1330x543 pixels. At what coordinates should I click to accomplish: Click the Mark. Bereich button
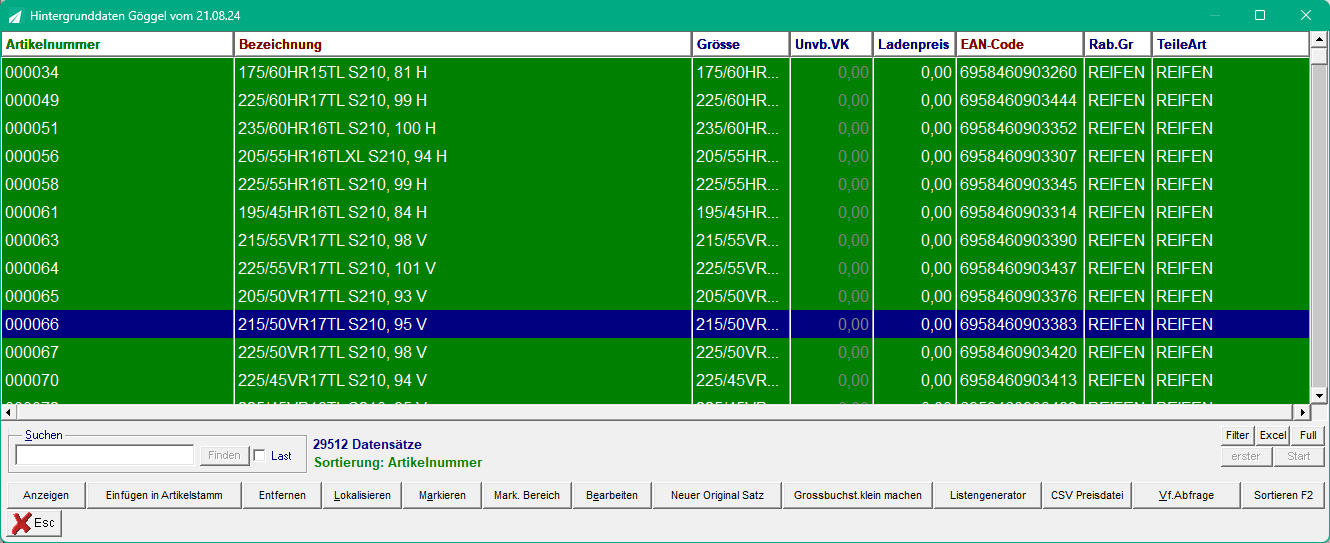(x=527, y=495)
